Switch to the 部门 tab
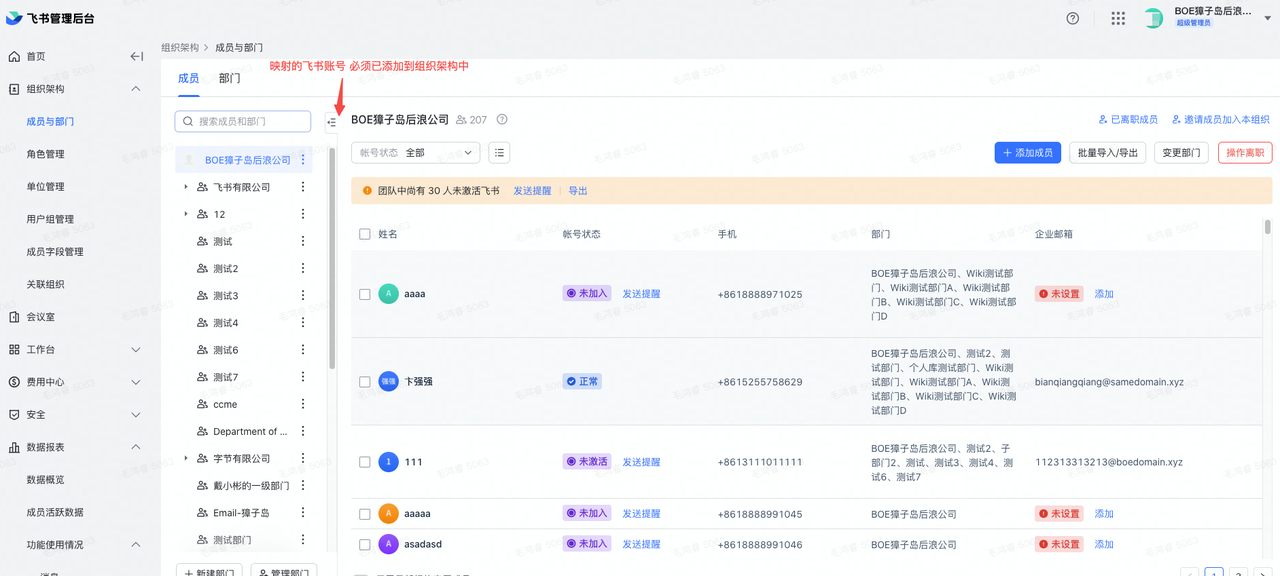 click(229, 78)
